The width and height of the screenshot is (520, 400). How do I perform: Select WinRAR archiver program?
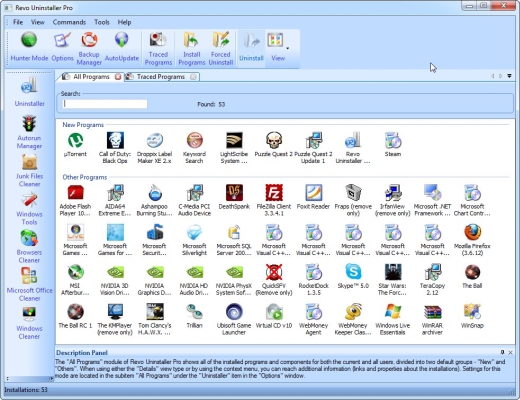coord(432,319)
